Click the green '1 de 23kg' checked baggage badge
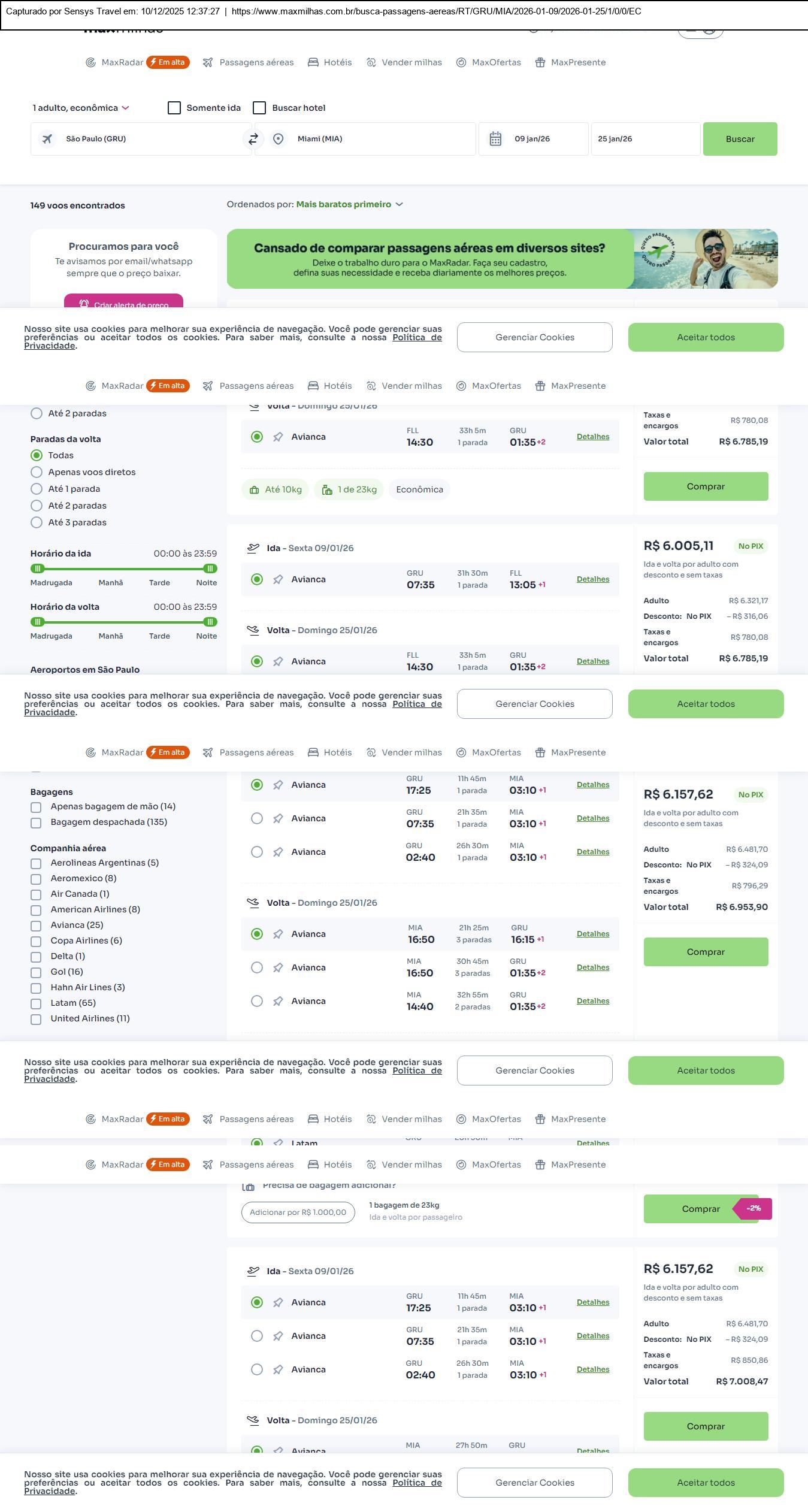The width and height of the screenshot is (808, 1512). [349, 489]
